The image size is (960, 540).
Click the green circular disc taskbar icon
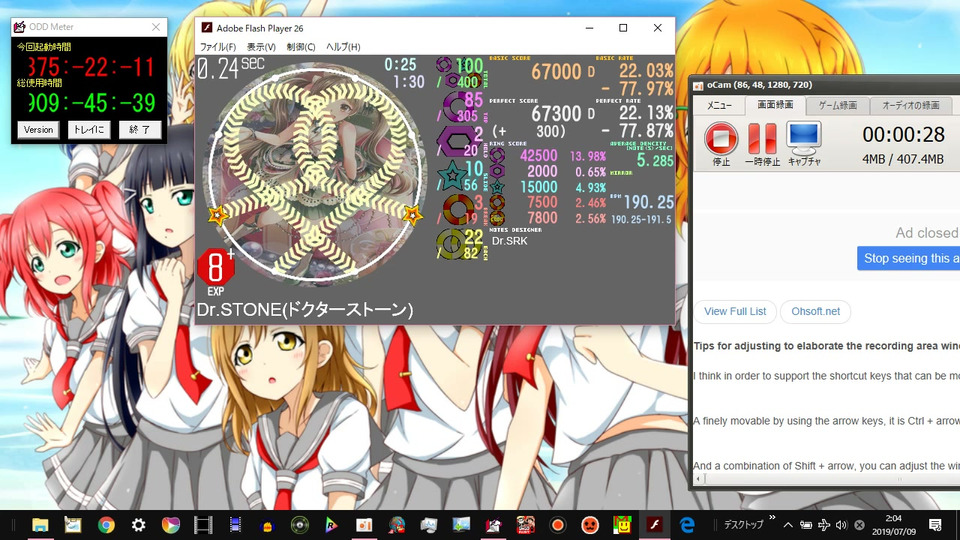[x=299, y=525]
